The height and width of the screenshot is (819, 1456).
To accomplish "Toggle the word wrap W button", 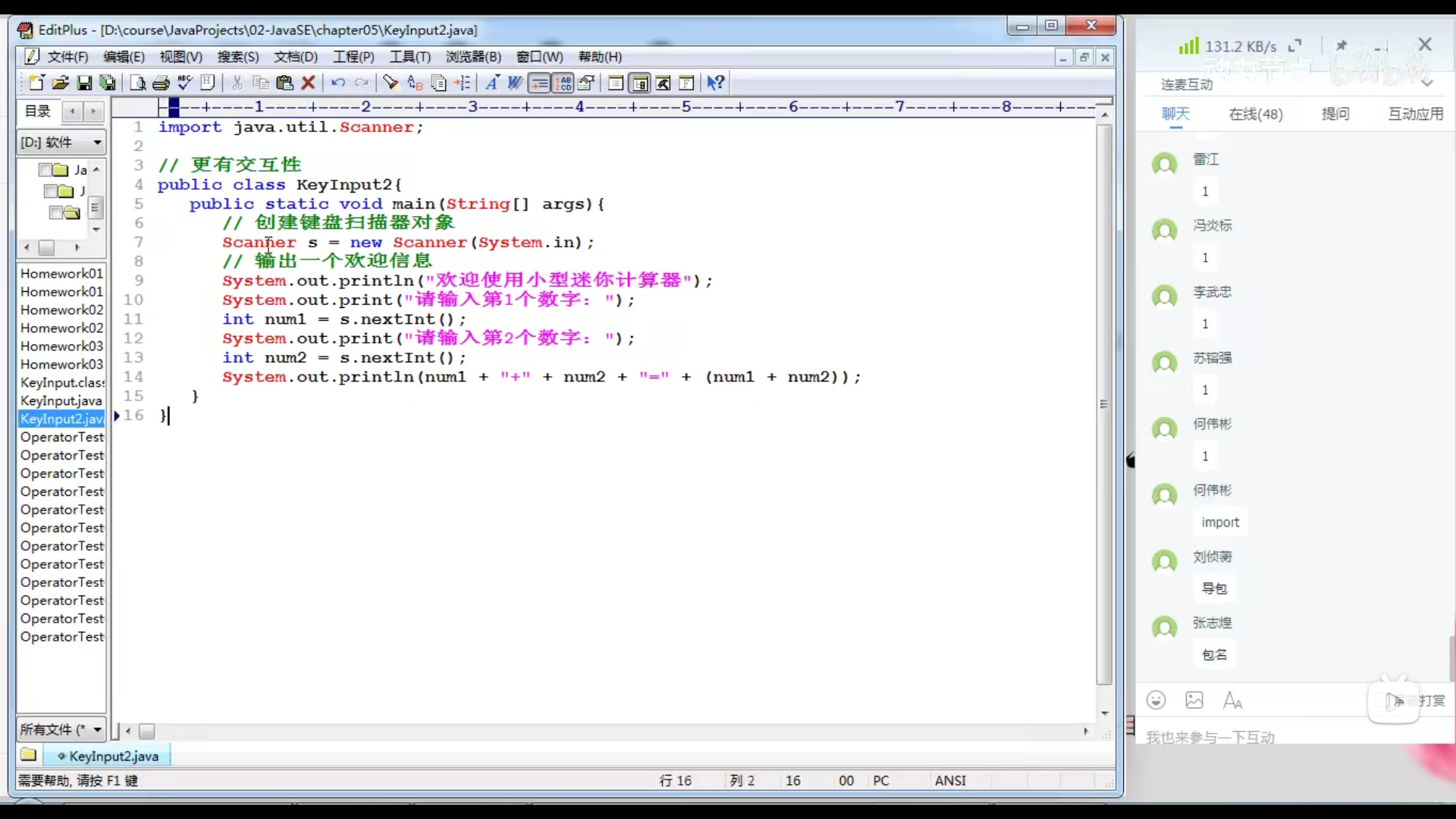I will pyautogui.click(x=515, y=83).
